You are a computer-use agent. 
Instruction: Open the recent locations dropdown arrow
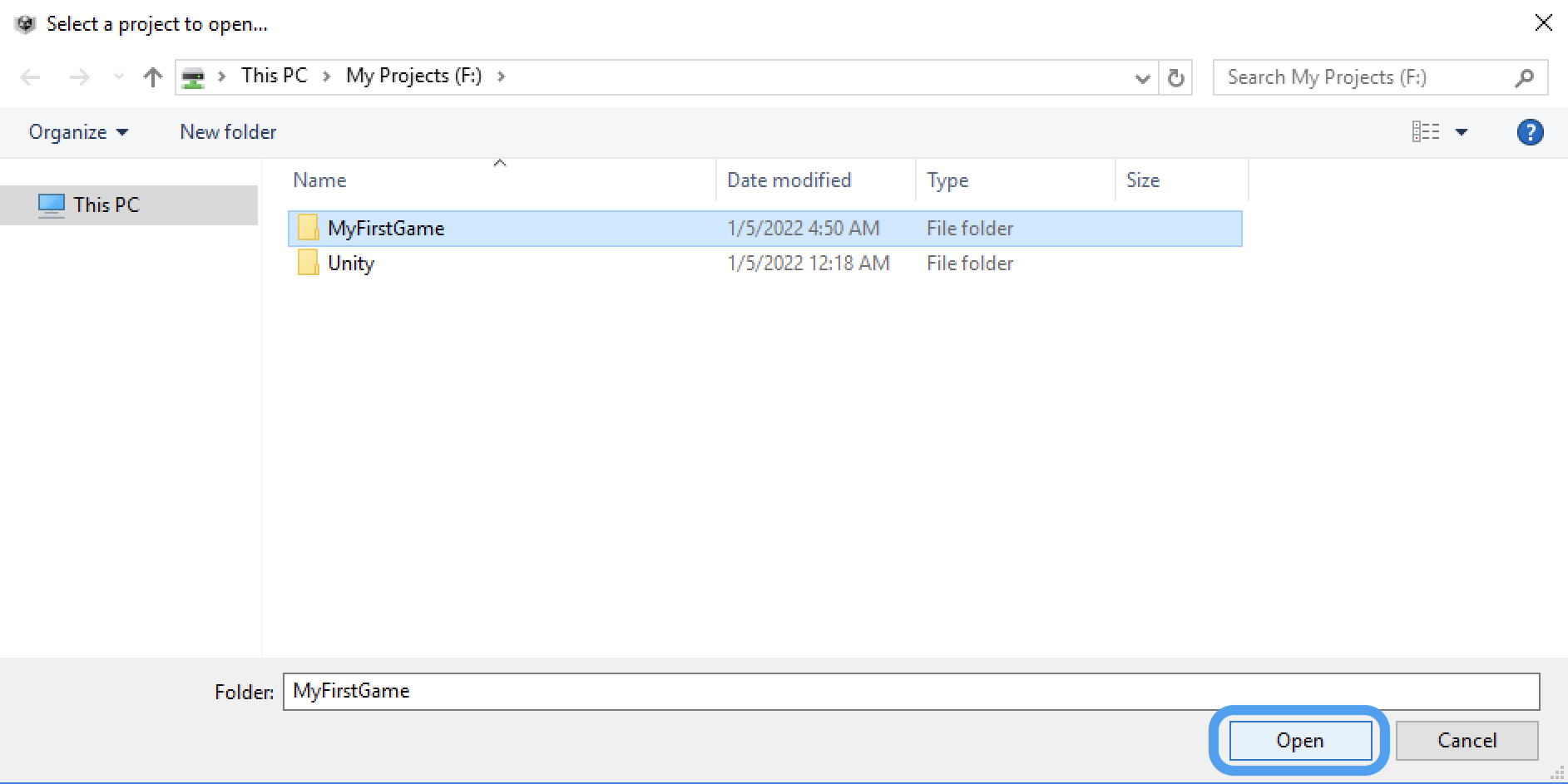pos(119,77)
